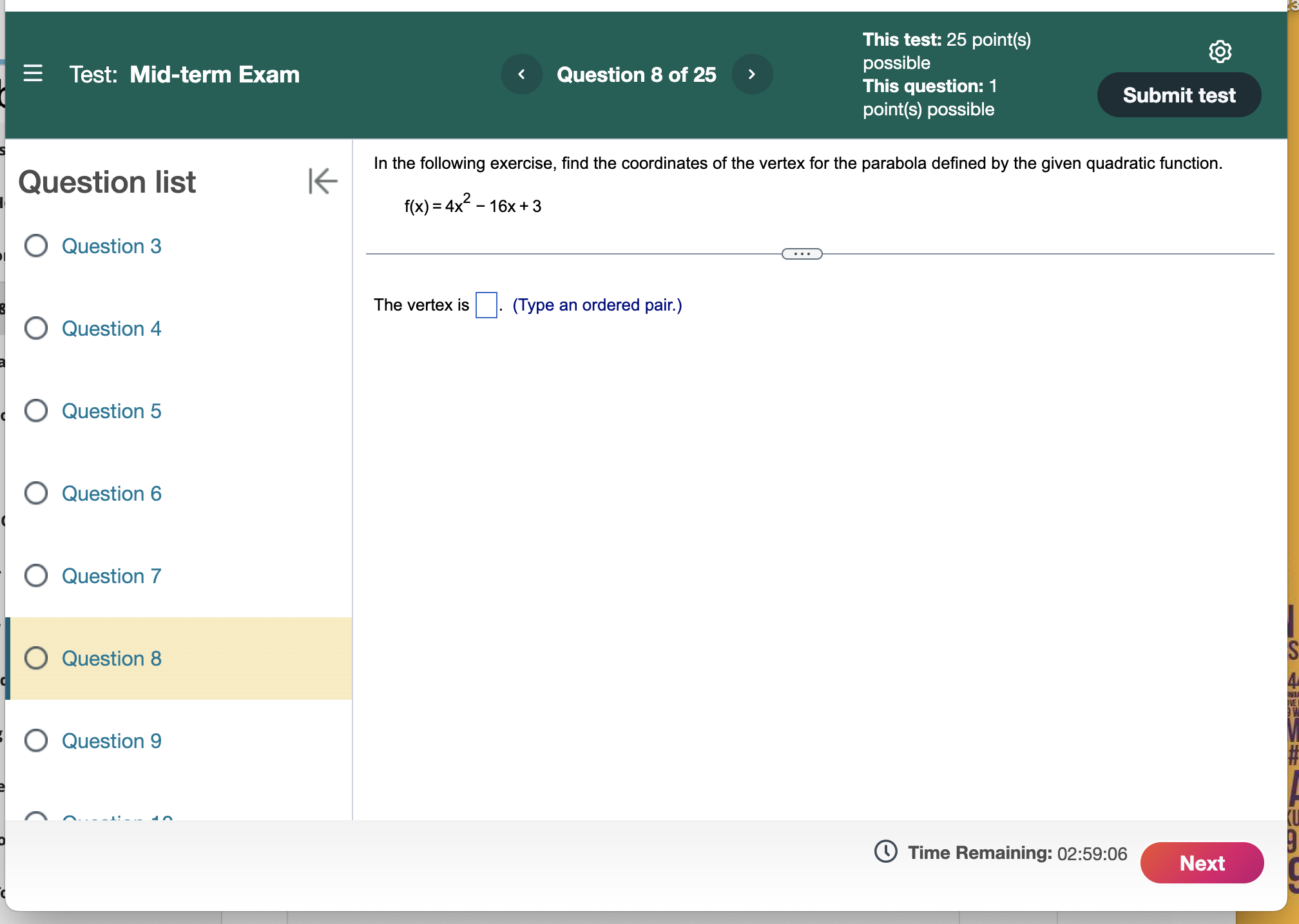Open Question 4 from the list
The image size is (1299, 924).
(x=111, y=329)
